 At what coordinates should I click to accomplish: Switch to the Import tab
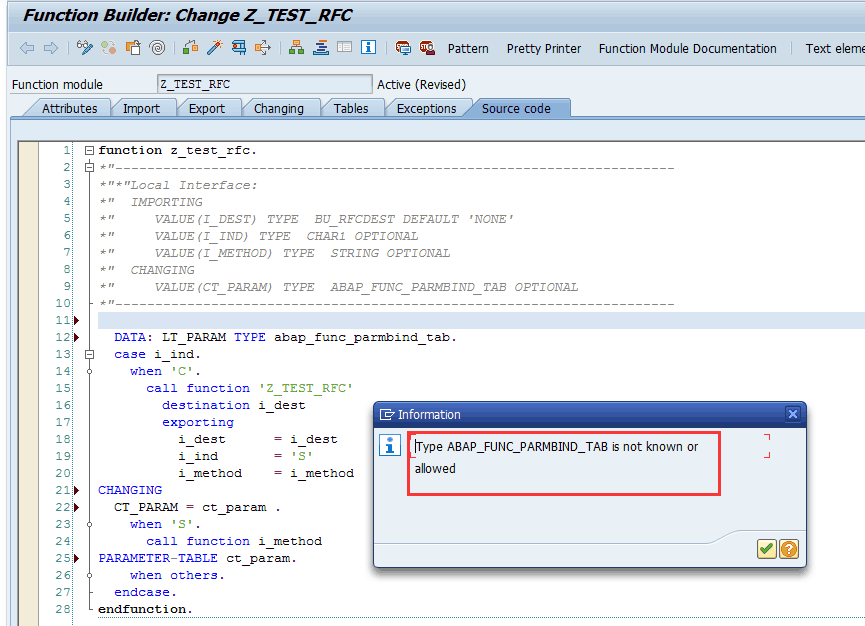tap(141, 108)
